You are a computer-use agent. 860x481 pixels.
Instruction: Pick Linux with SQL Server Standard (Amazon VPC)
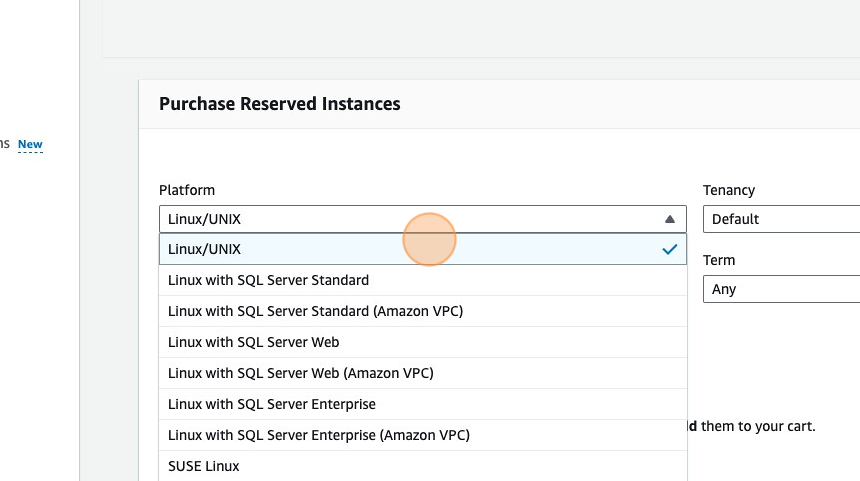coord(315,311)
